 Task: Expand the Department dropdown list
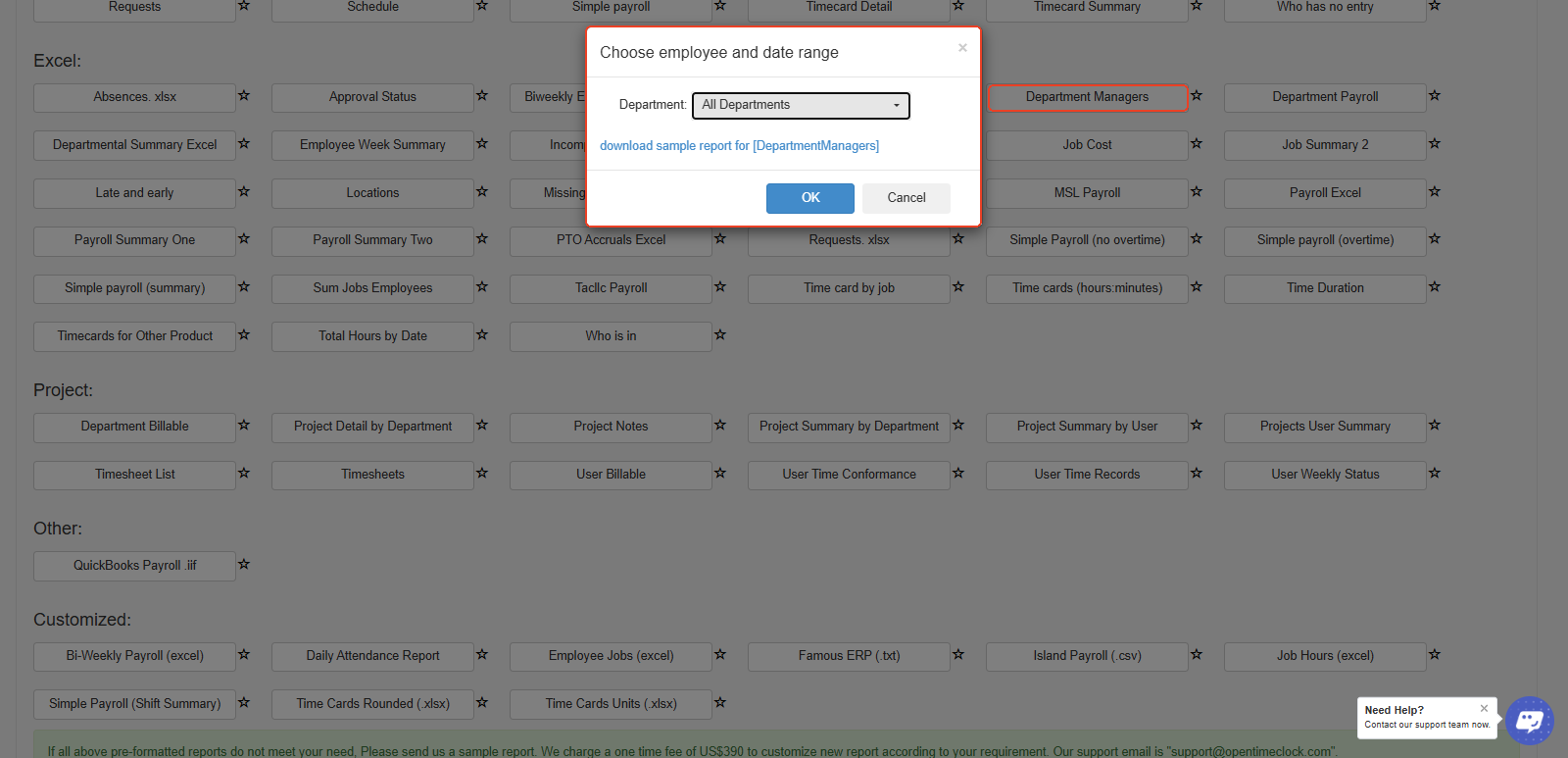[x=801, y=105]
